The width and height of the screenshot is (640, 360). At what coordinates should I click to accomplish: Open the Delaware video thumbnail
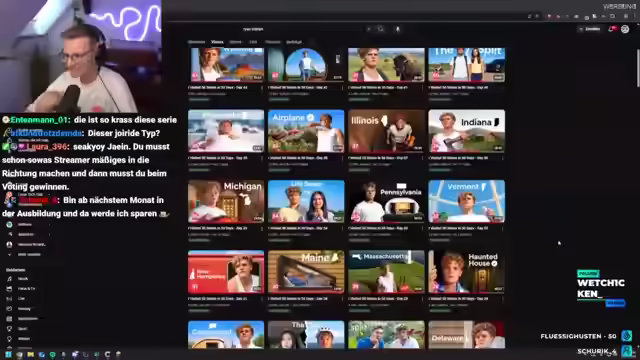click(467, 335)
